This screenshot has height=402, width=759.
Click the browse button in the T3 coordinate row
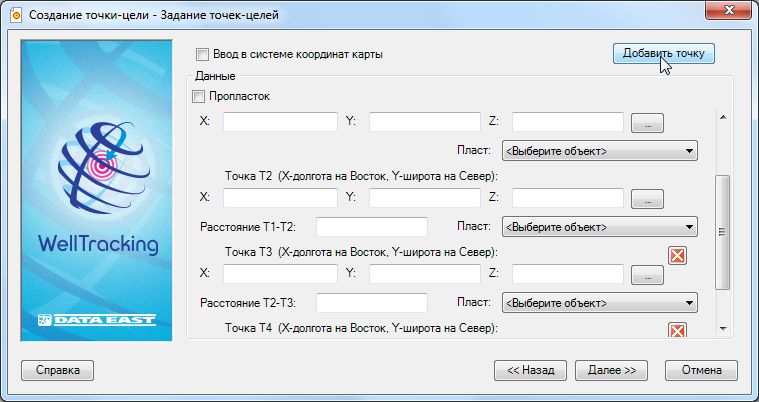[648, 275]
